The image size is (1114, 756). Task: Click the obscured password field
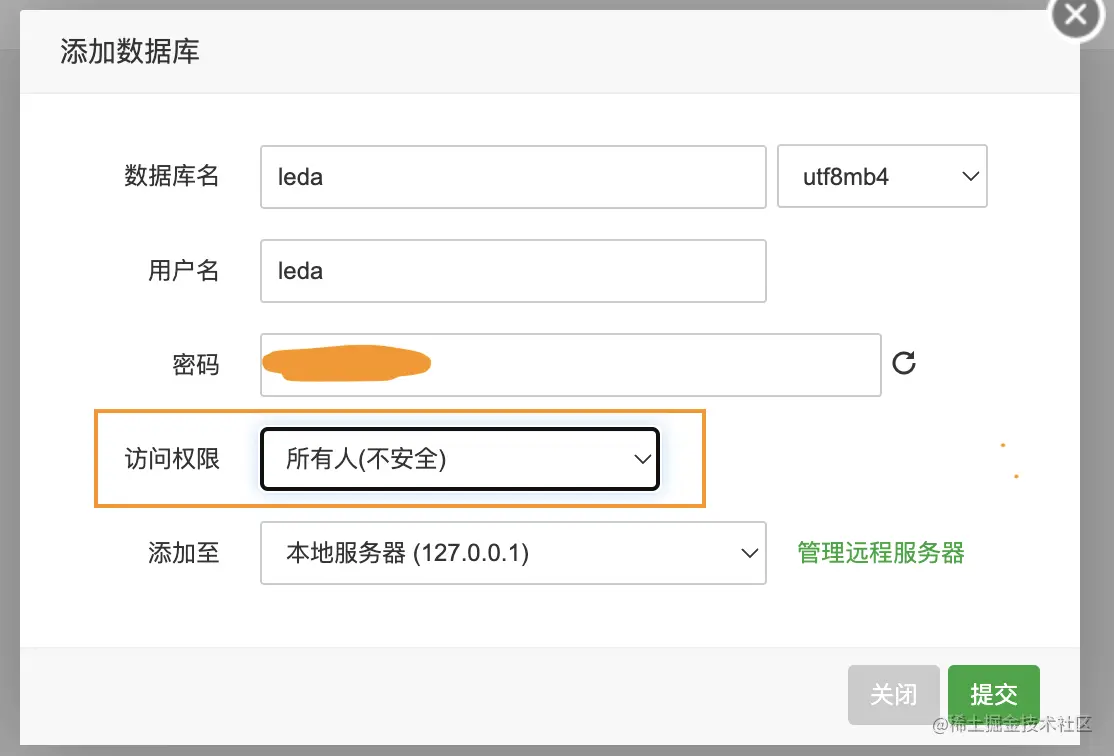pos(570,364)
